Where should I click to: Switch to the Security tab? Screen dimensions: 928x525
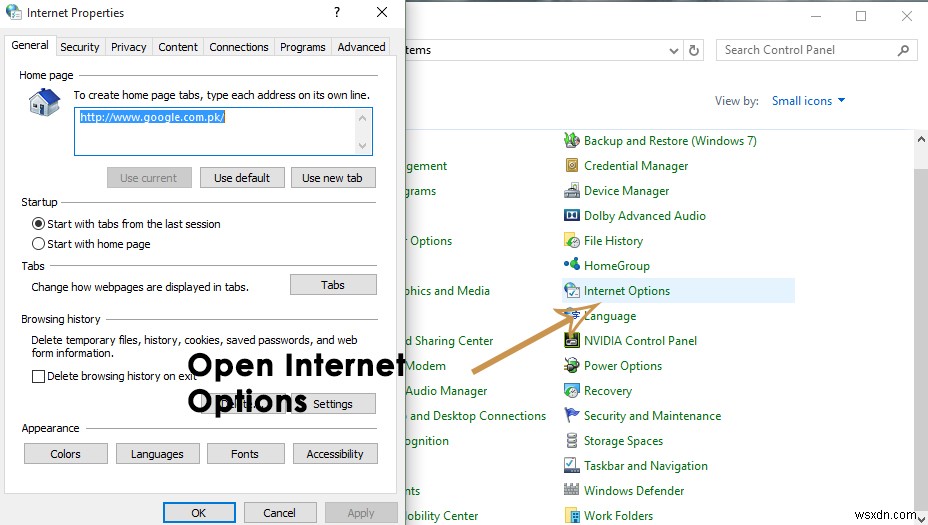80,47
